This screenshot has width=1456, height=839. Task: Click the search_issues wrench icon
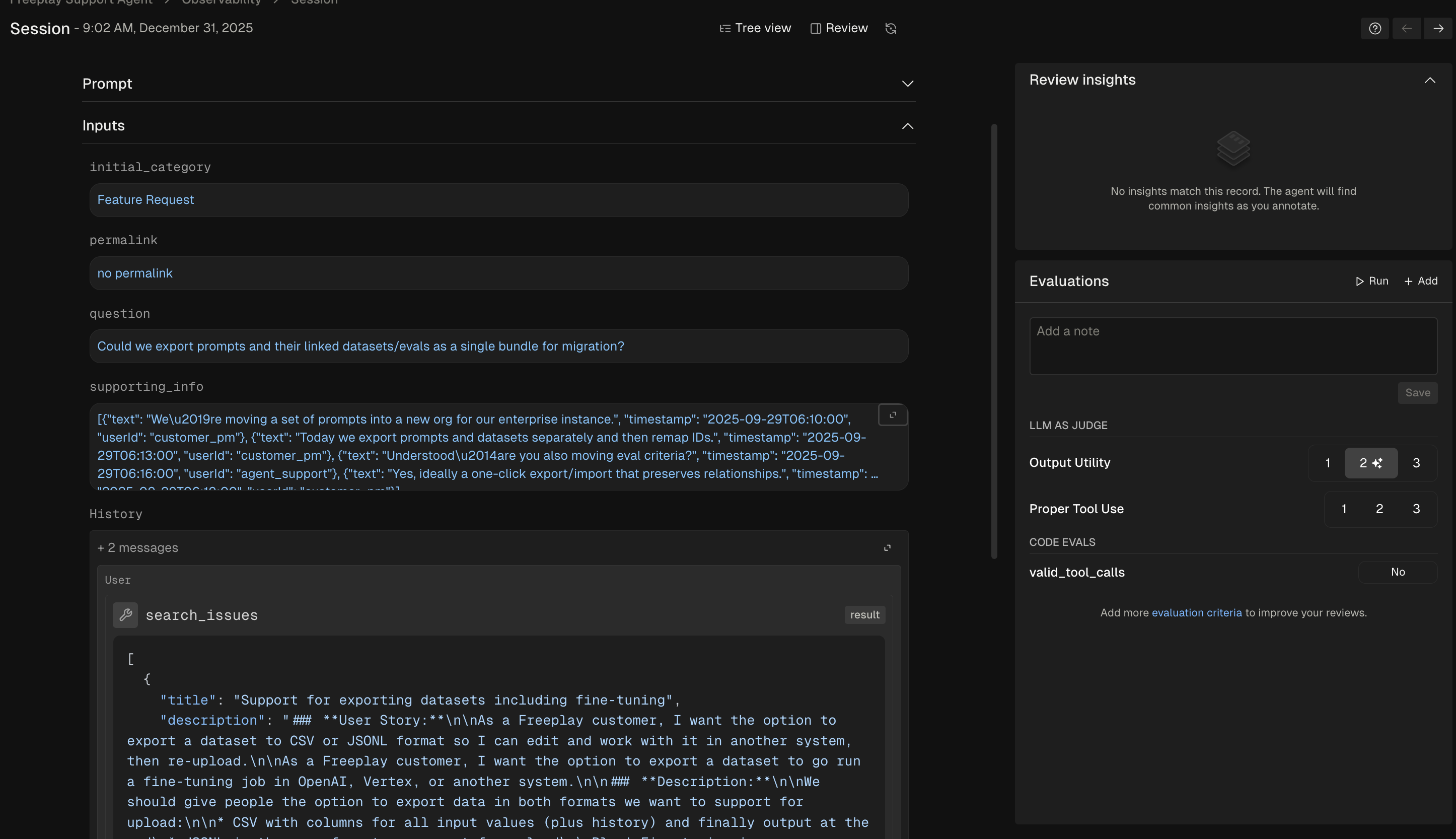click(125, 615)
